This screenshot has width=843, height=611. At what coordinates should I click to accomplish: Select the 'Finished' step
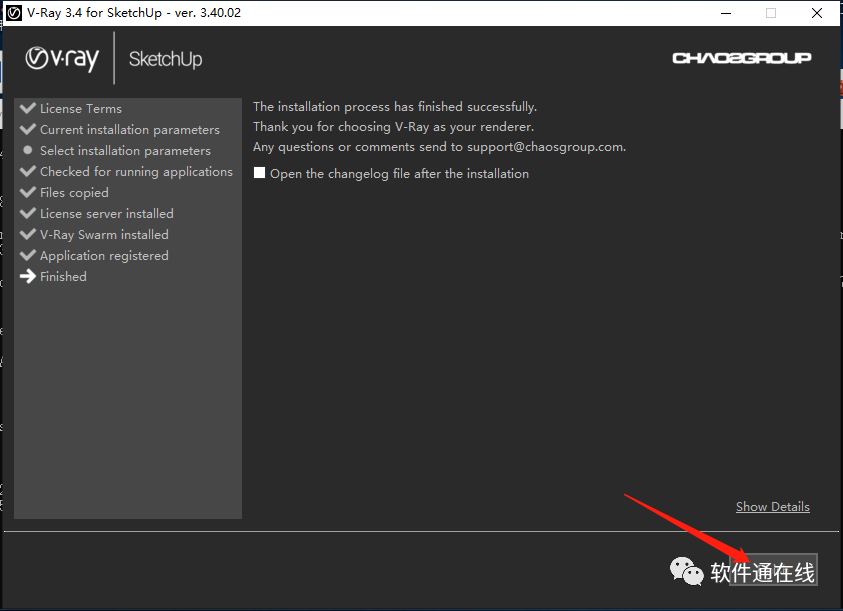coord(63,276)
